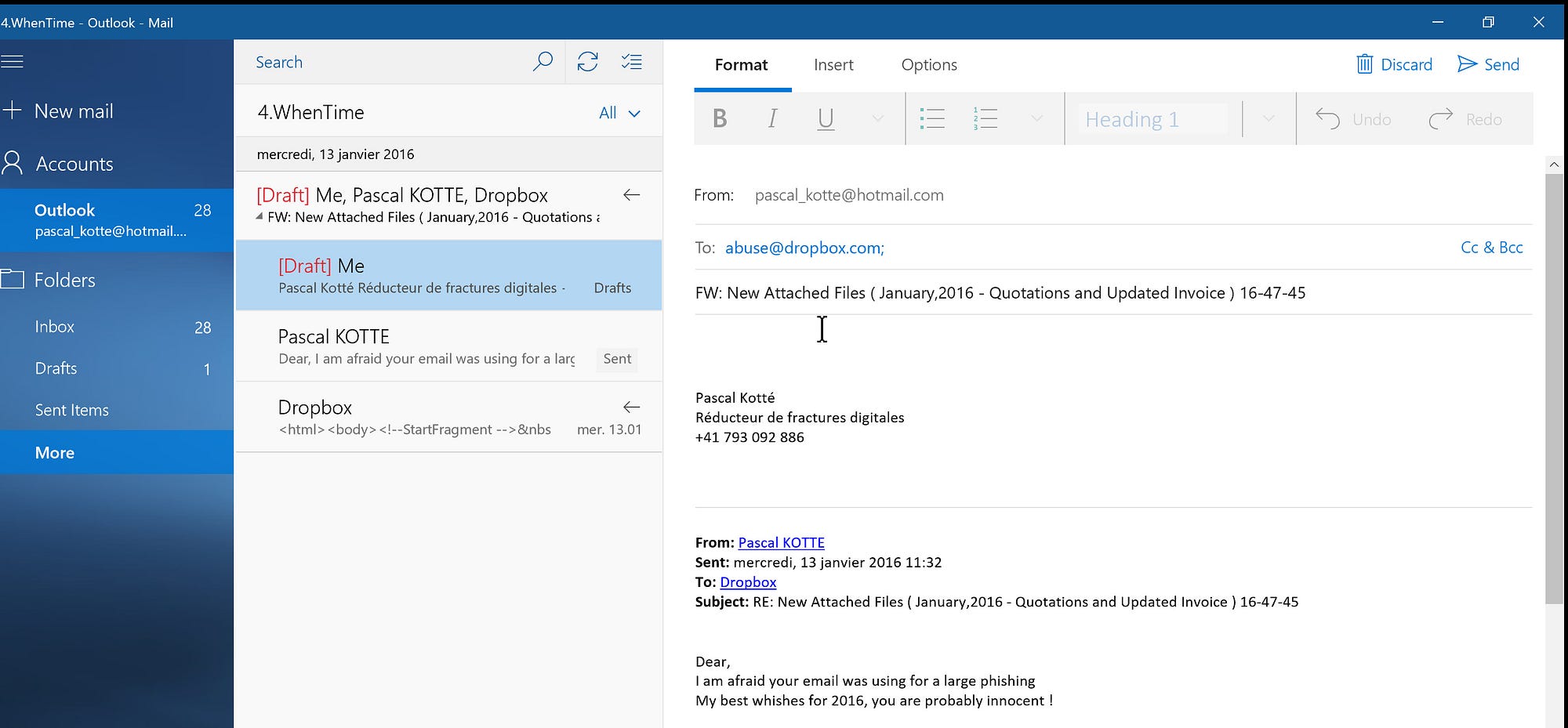Follow the Pascal KOTTE sender link
Image resolution: width=1568 pixels, height=728 pixels.
coord(781,542)
